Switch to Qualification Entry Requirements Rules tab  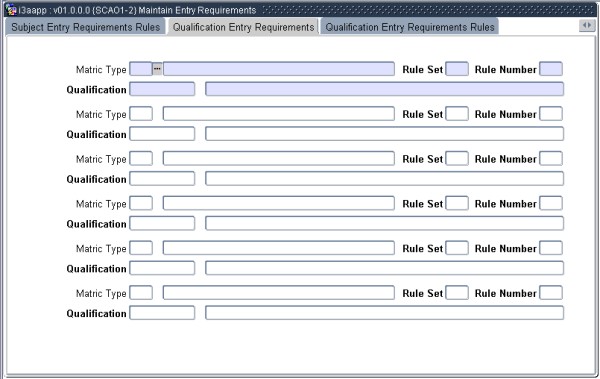tap(409, 27)
